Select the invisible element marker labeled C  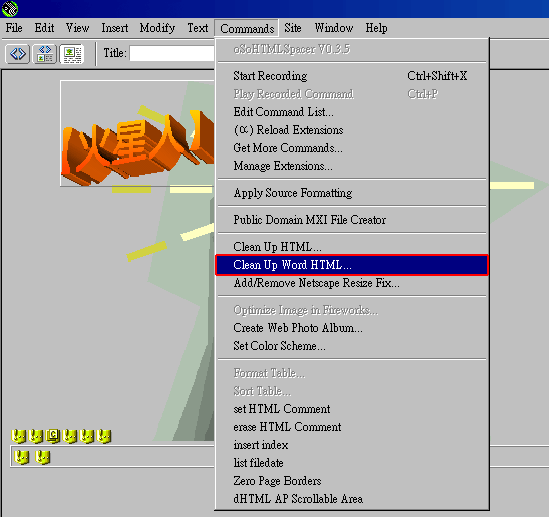[x=53, y=436]
